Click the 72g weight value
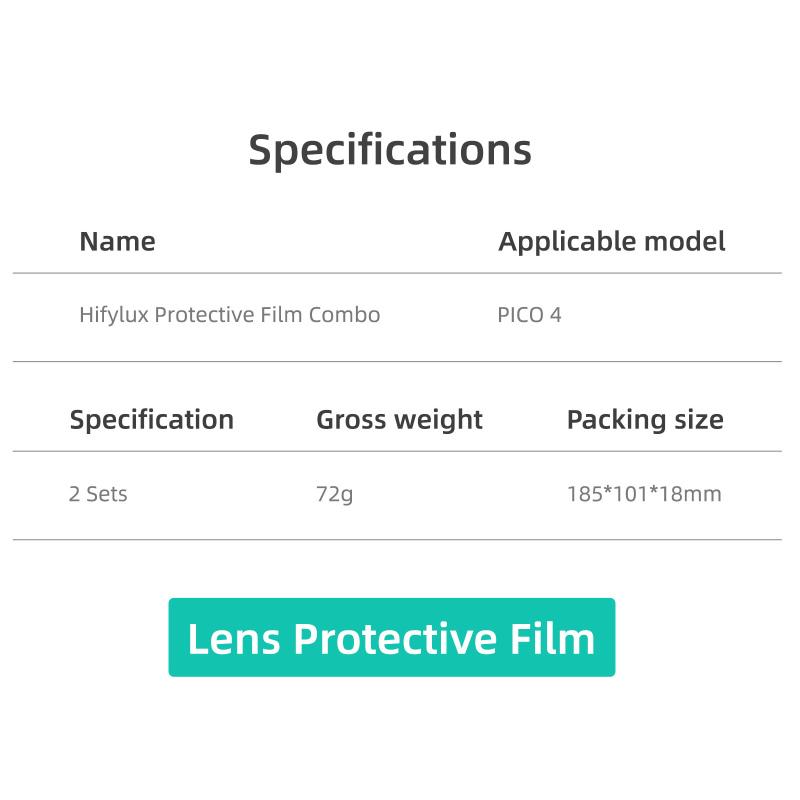 334,494
